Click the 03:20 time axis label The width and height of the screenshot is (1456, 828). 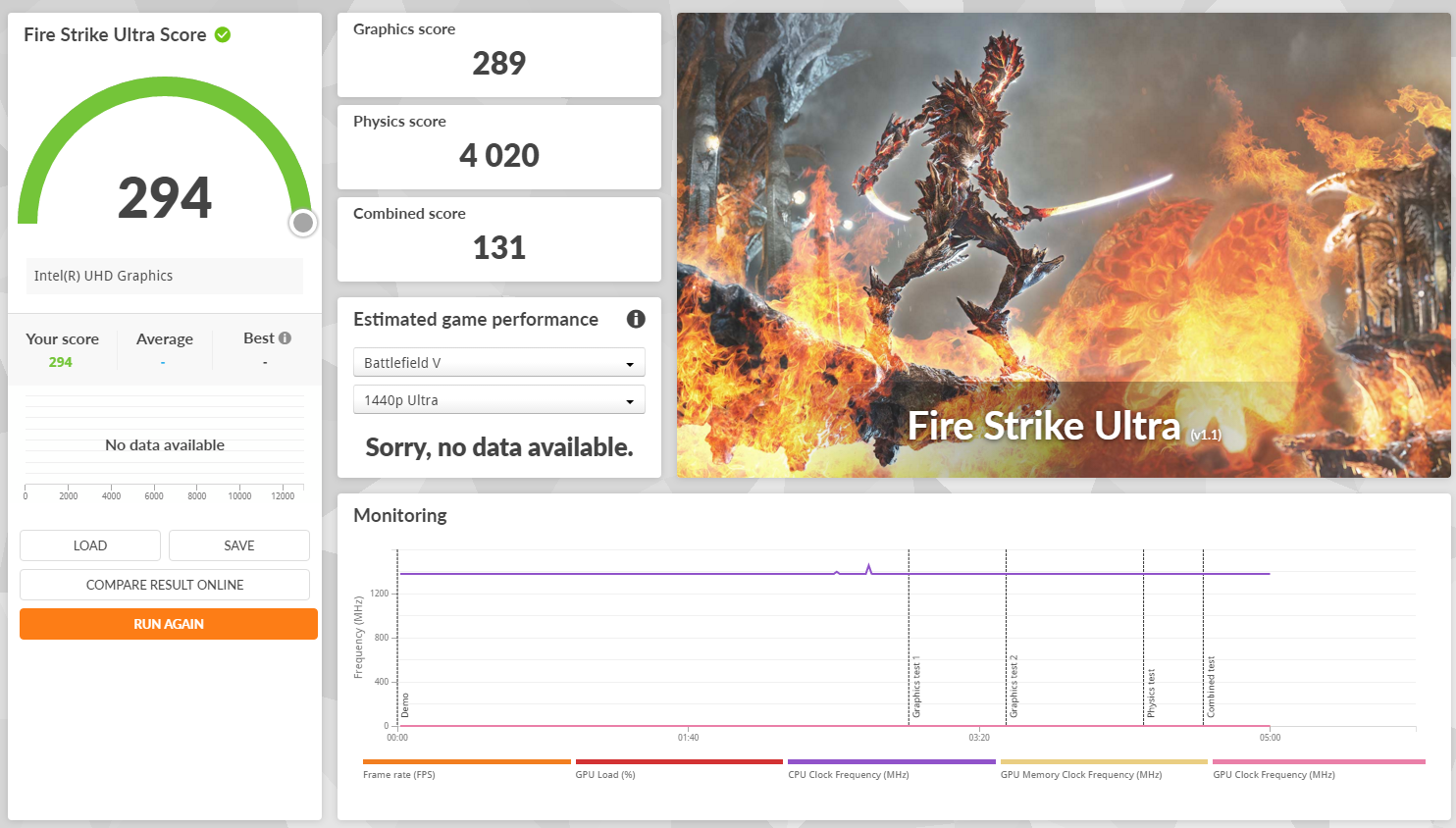(x=979, y=737)
